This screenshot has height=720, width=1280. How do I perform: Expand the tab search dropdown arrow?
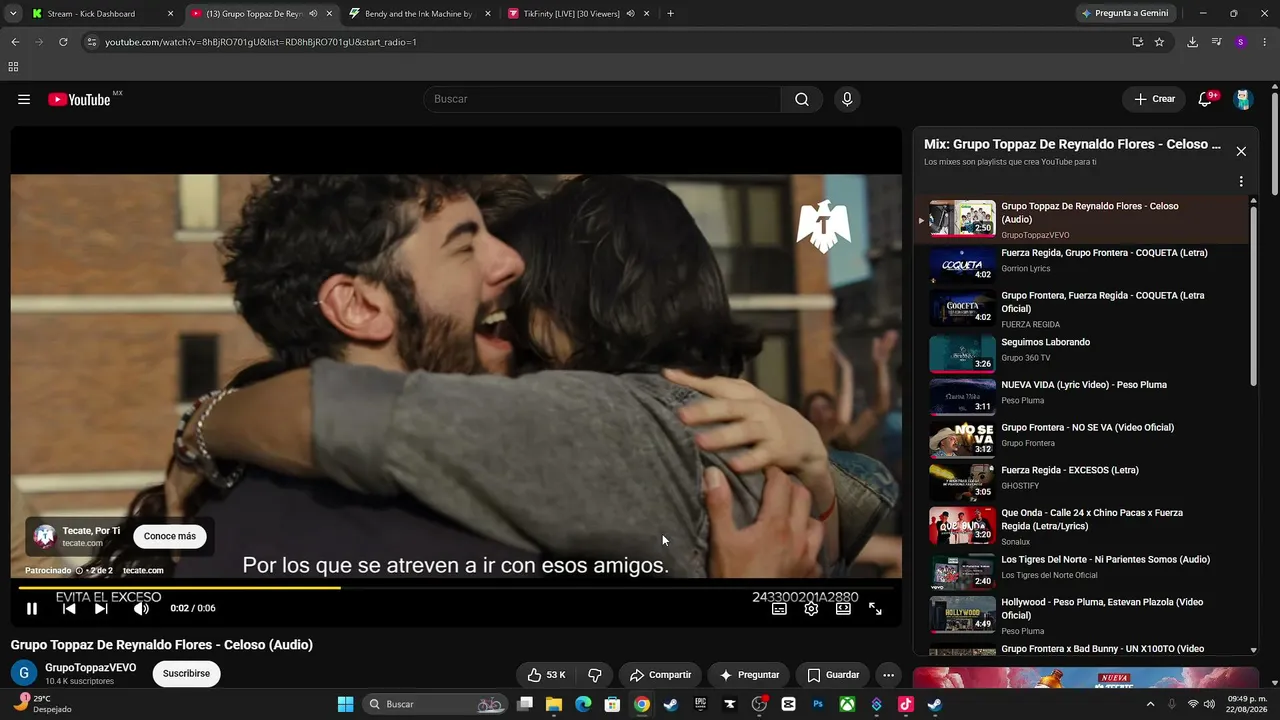point(13,14)
